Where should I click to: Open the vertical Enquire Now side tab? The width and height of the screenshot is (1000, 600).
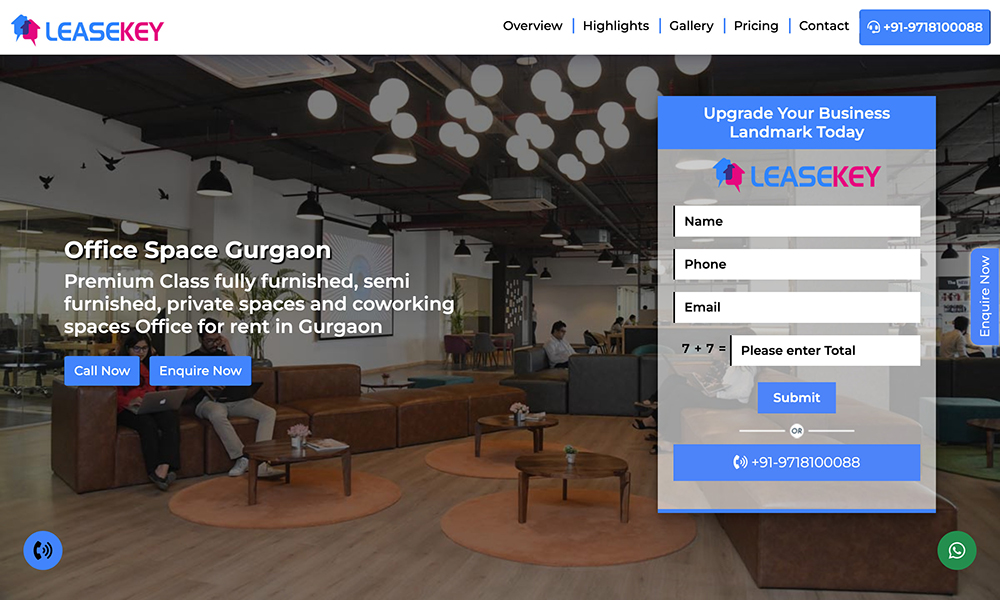tap(985, 296)
